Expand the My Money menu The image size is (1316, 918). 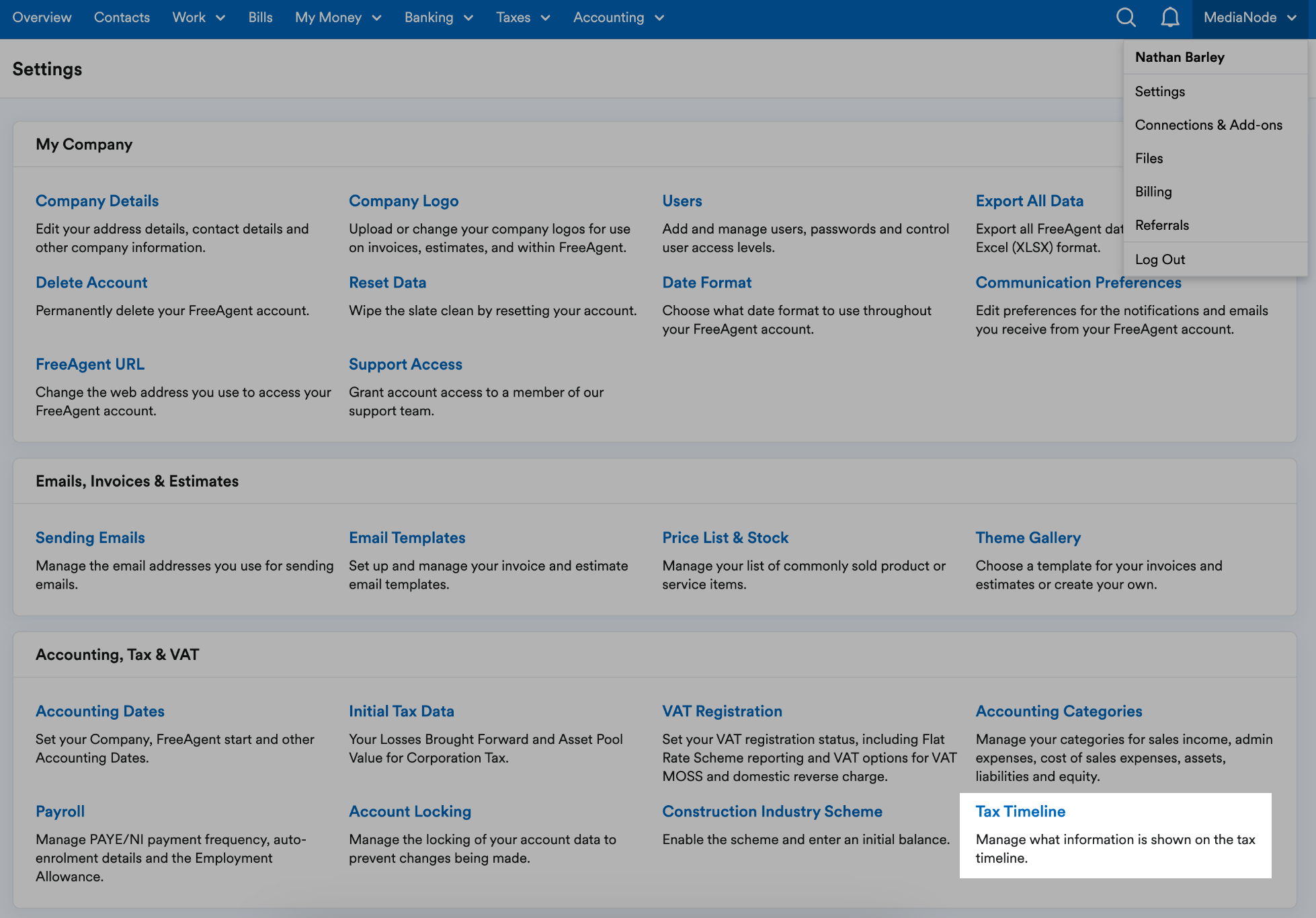pos(338,17)
